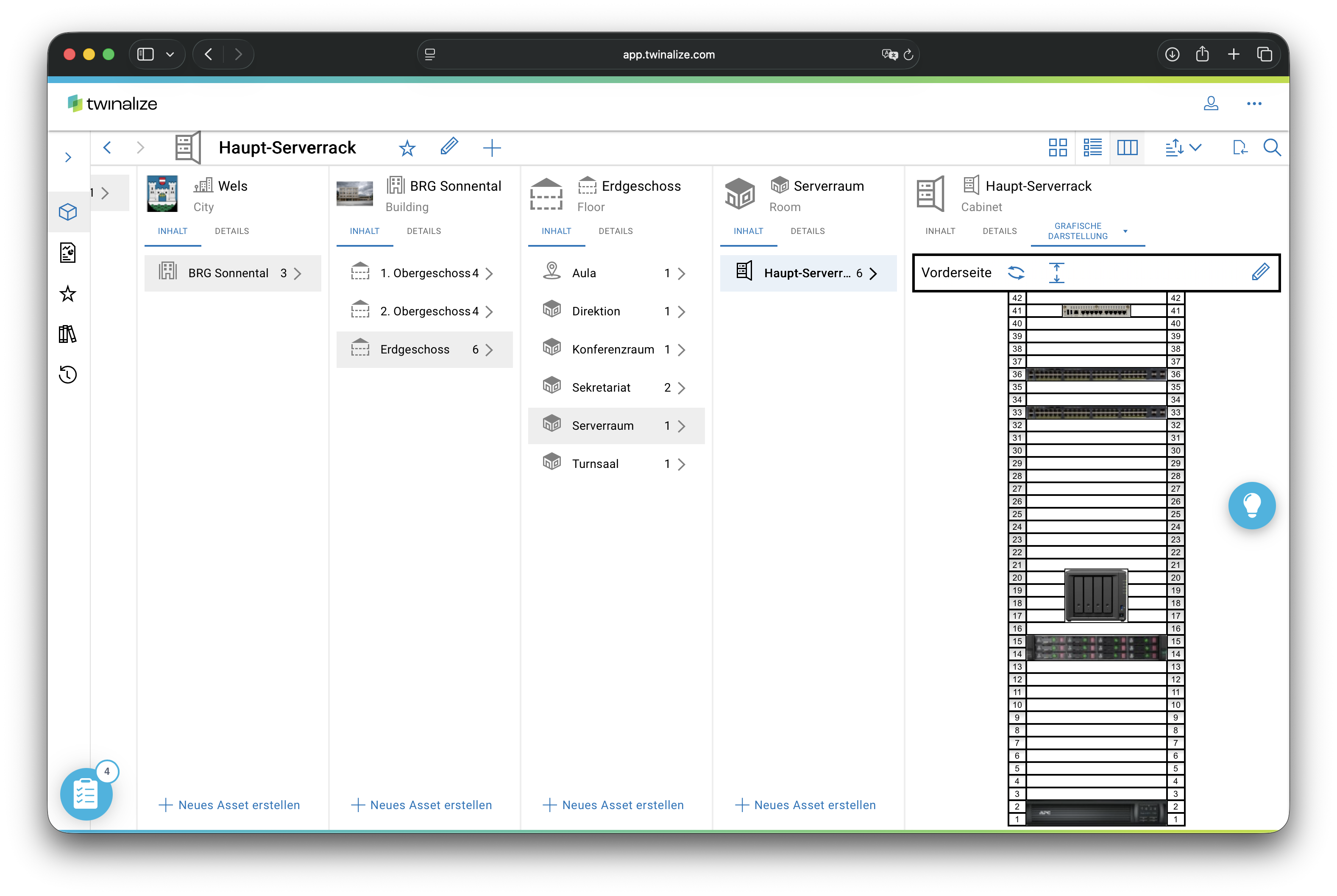
Task: Open the history clock icon in sidebar
Action: point(68,375)
